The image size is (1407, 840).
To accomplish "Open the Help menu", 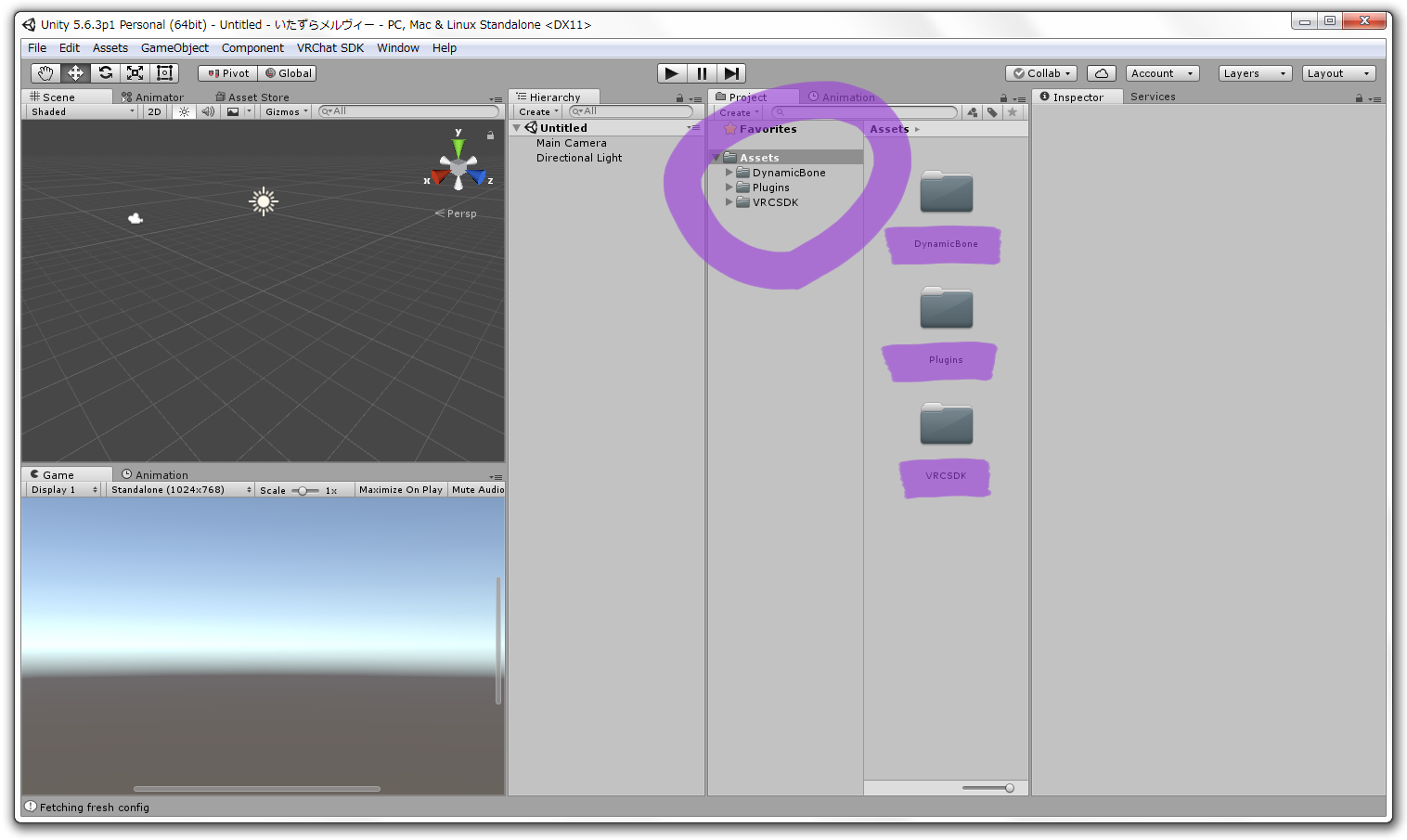I will [445, 48].
